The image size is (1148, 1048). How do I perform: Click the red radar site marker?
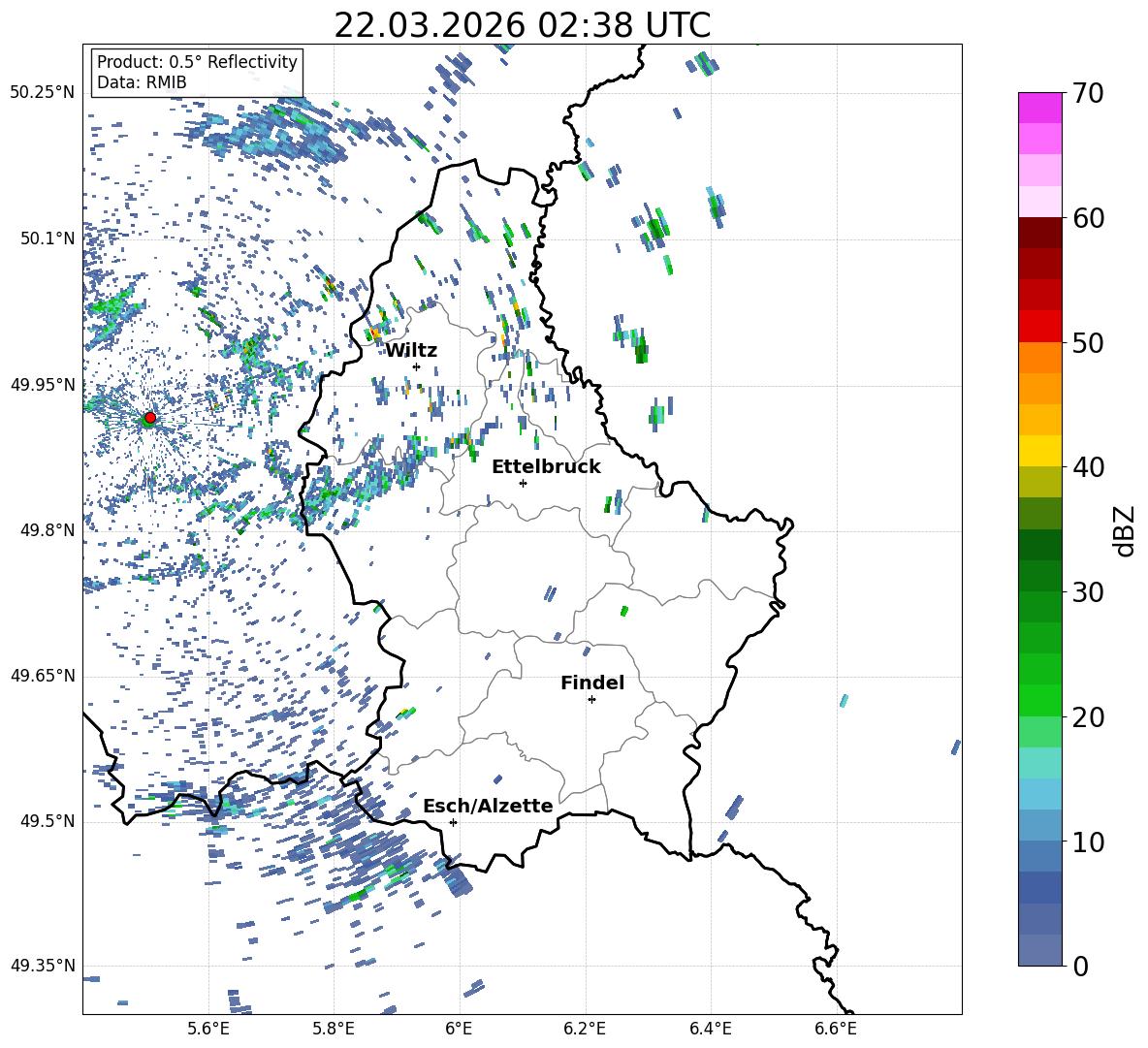click(x=150, y=417)
